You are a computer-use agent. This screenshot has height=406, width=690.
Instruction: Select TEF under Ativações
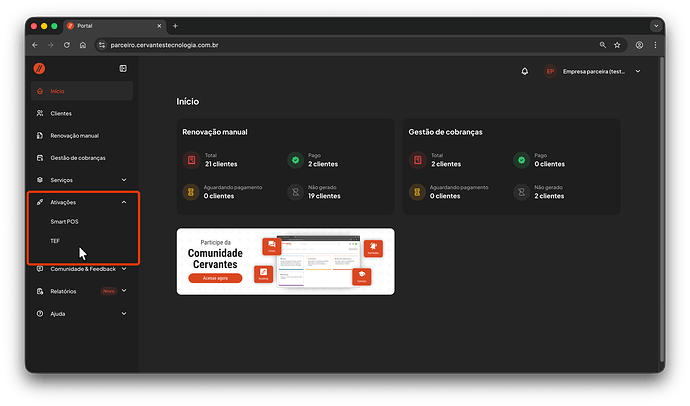coord(55,240)
